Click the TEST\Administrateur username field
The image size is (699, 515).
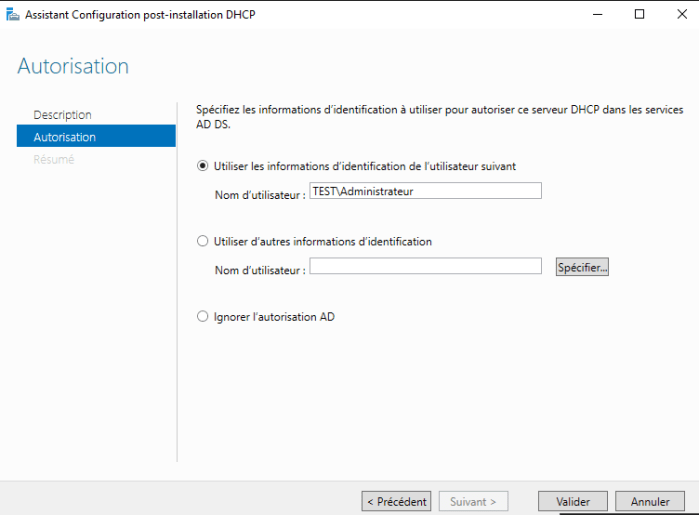[425, 191]
